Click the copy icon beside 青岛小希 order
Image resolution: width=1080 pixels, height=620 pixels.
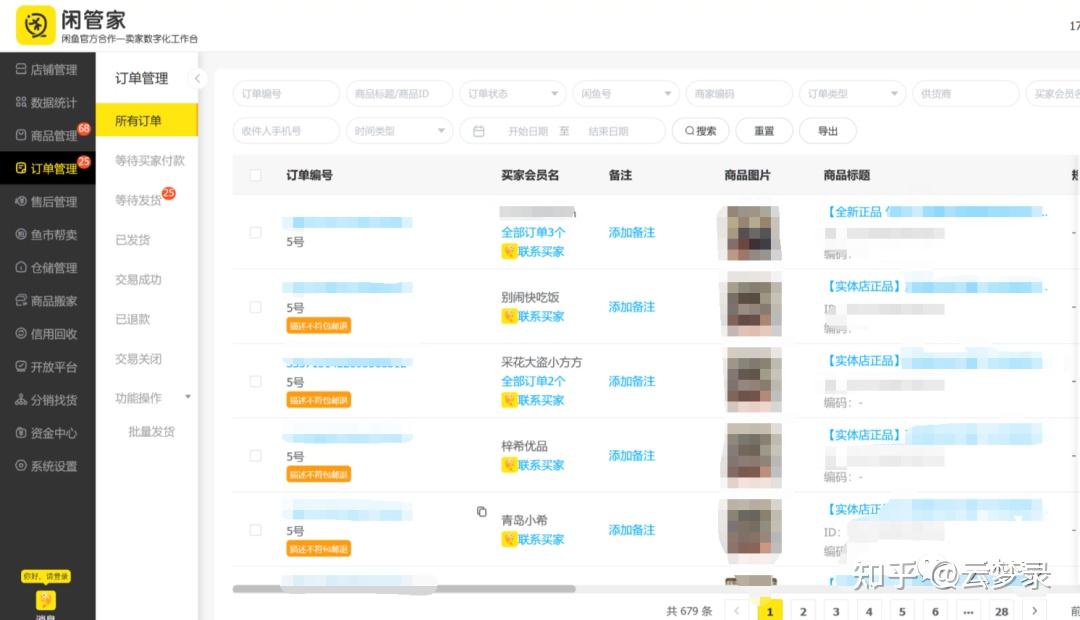click(x=481, y=511)
